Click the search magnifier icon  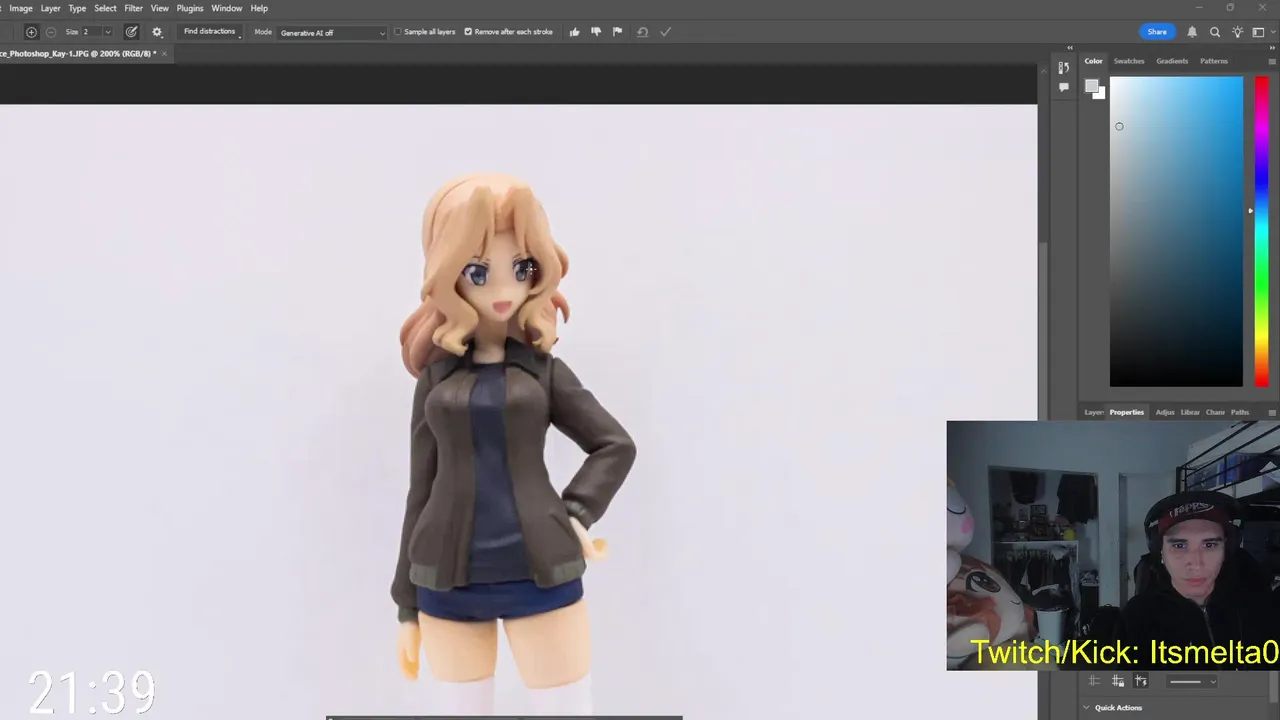tap(1215, 32)
